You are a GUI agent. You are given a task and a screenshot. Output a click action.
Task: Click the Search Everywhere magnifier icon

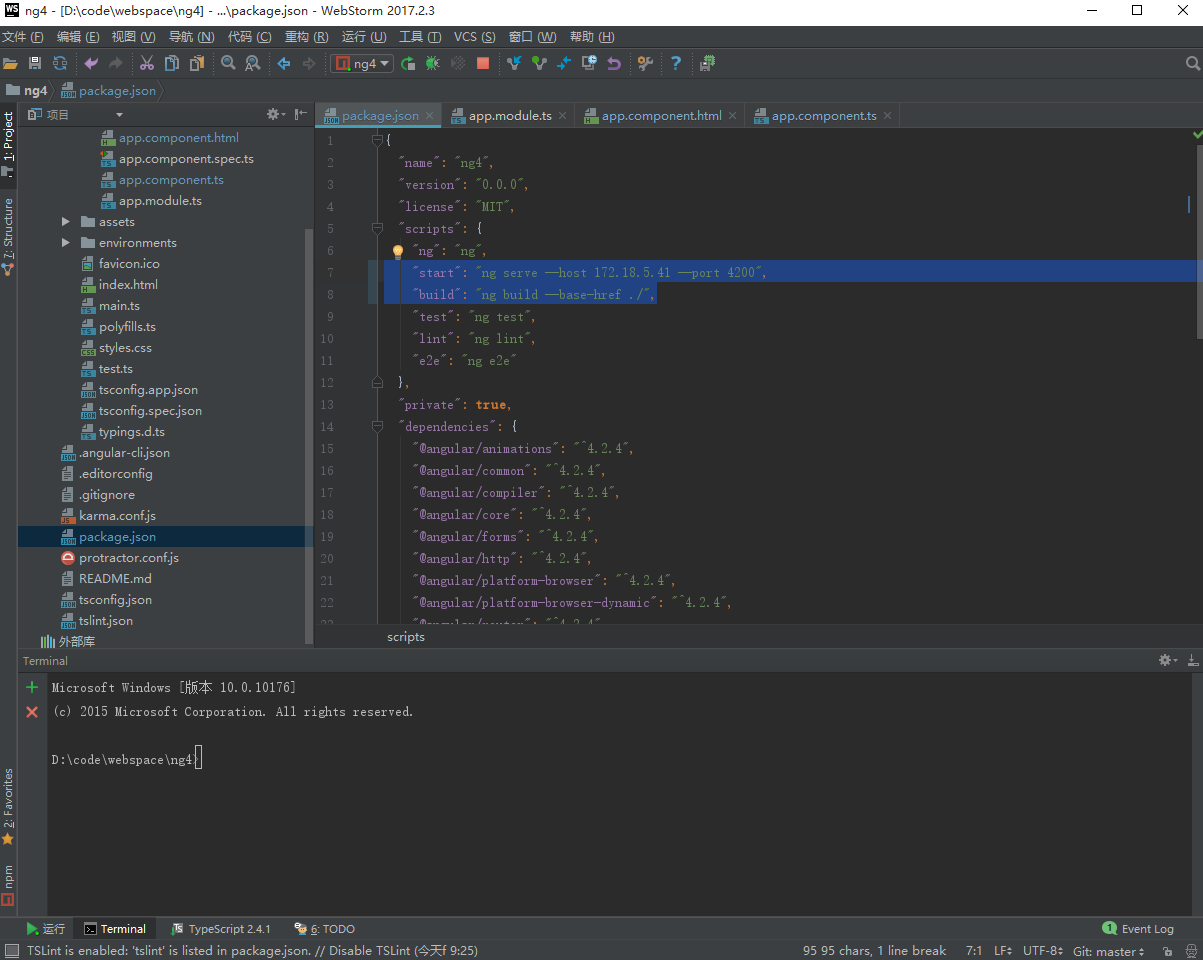(1192, 63)
